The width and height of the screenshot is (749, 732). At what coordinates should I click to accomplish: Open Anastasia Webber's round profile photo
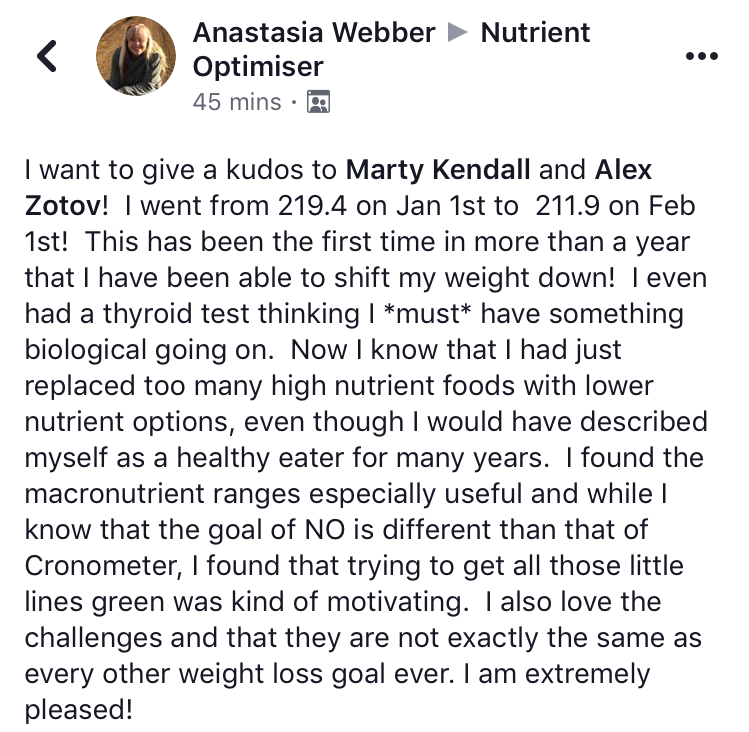coord(136,56)
